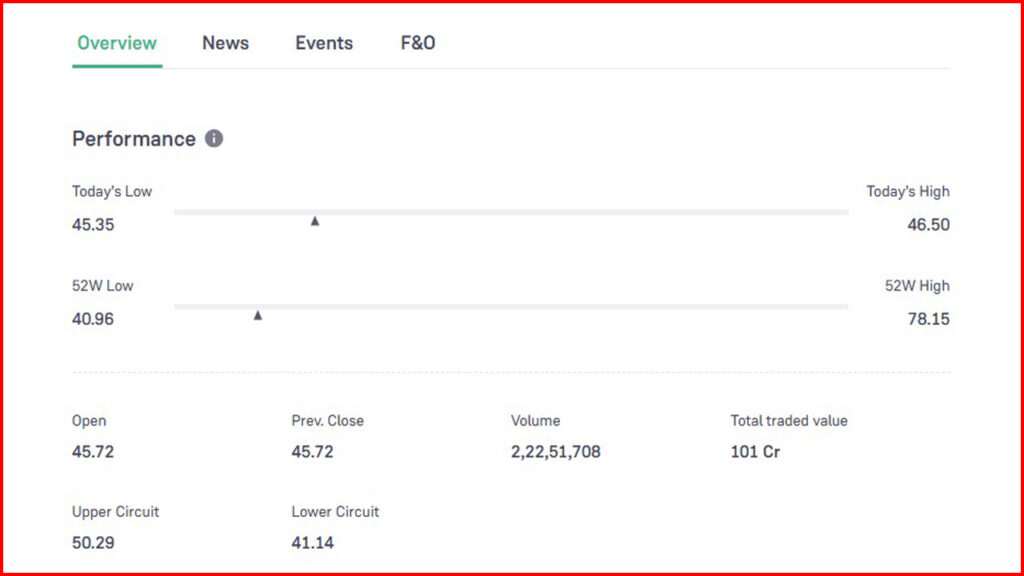Click the Open label
Viewport: 1024px width, 576px height.
coord(89,421)
